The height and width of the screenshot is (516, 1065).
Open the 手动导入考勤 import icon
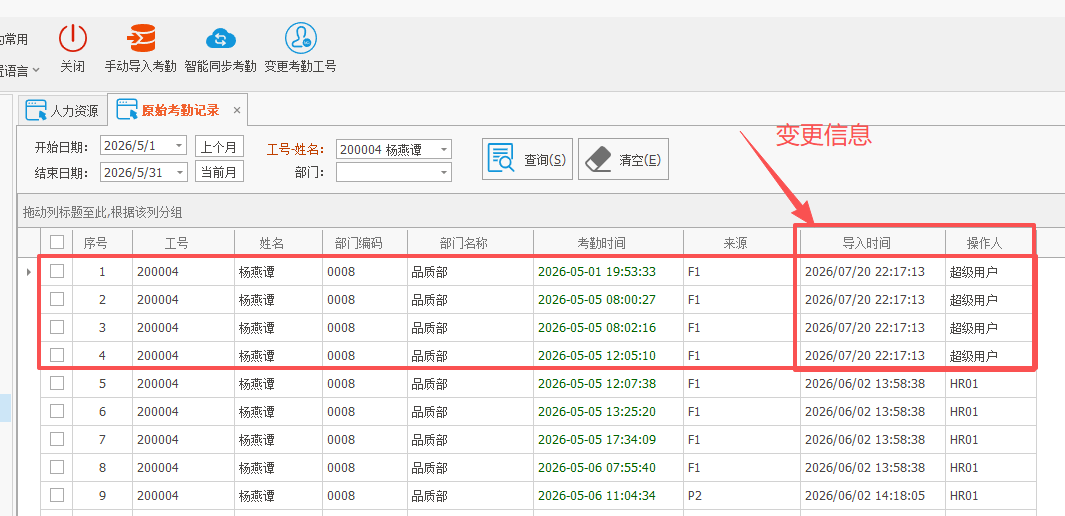pyautogui.click(x=141, y=37)
